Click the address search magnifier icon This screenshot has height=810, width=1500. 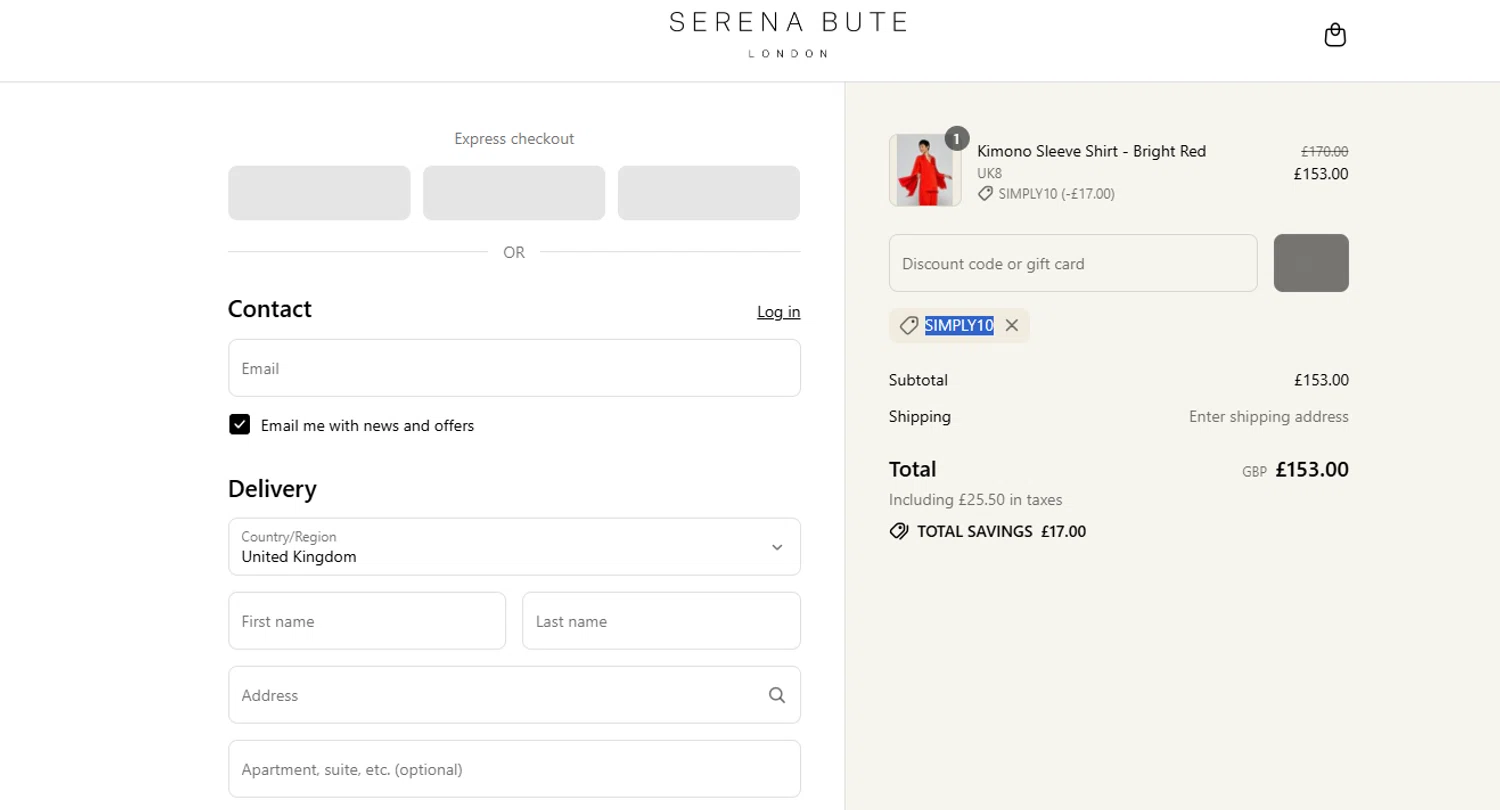click(x=777, y=695)
